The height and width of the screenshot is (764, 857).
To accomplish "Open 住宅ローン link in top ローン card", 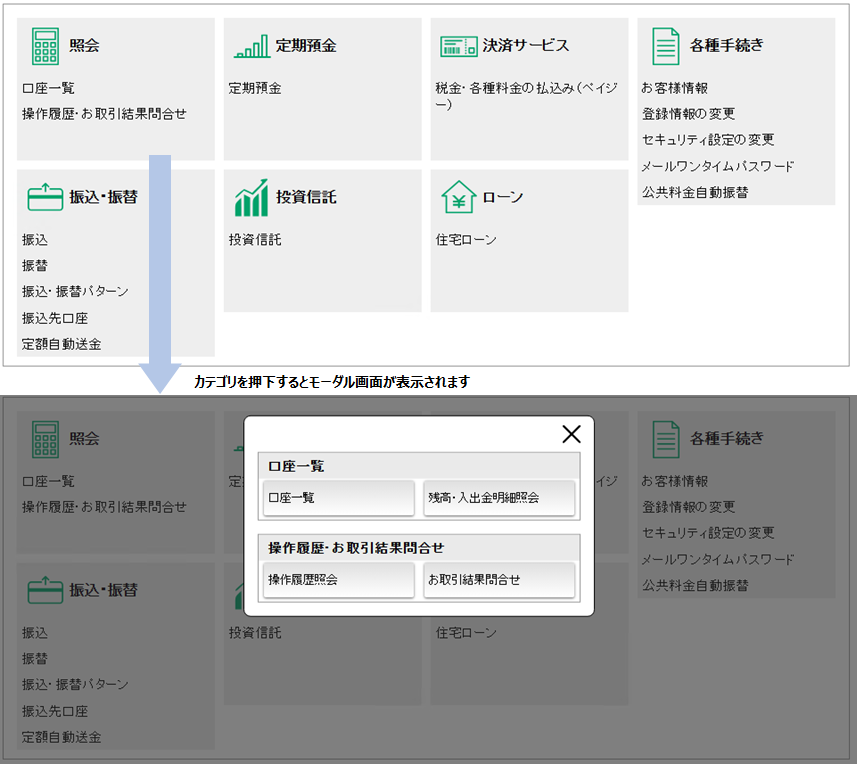I will [x=466, y=239].
